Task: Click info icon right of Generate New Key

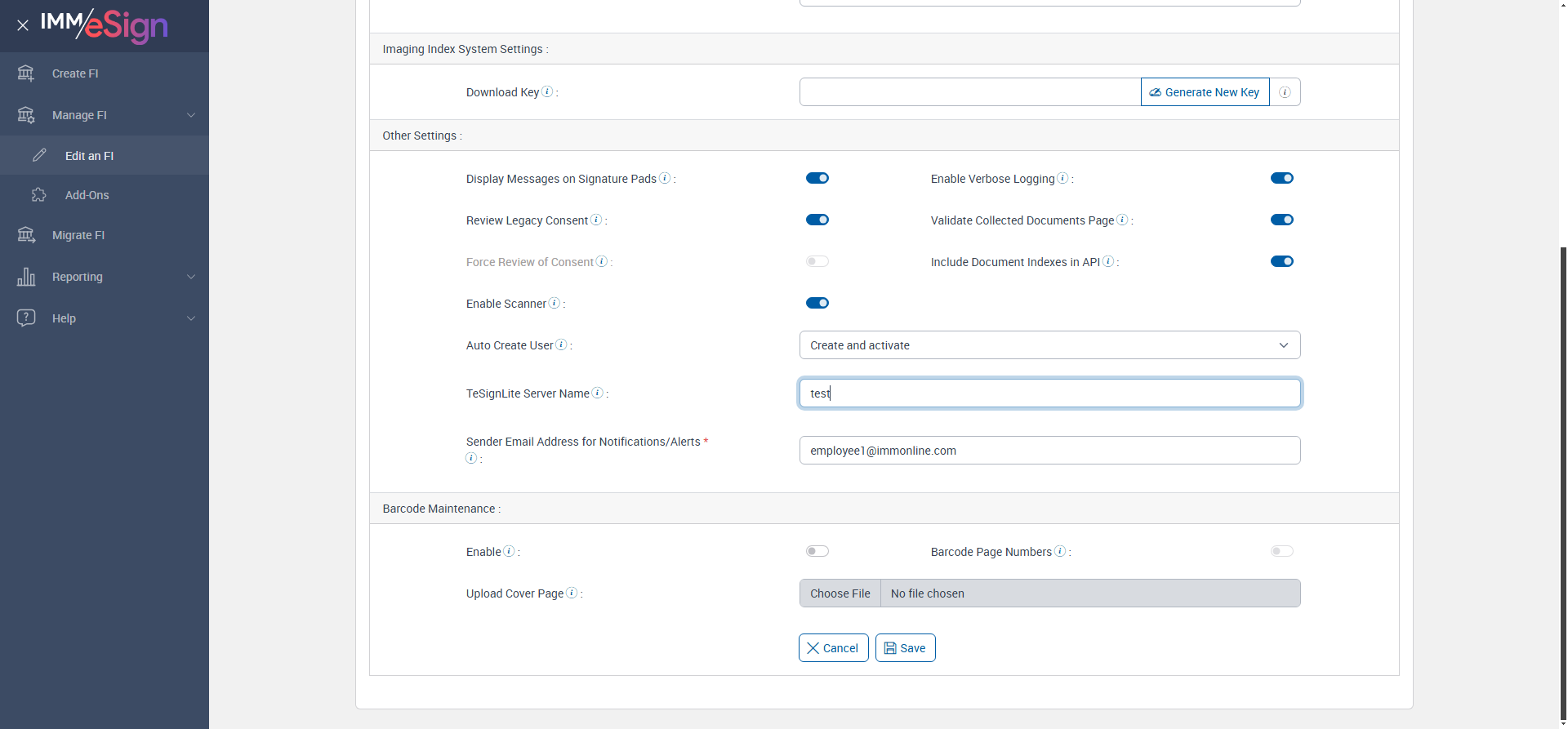Action: pos(1285,92)
